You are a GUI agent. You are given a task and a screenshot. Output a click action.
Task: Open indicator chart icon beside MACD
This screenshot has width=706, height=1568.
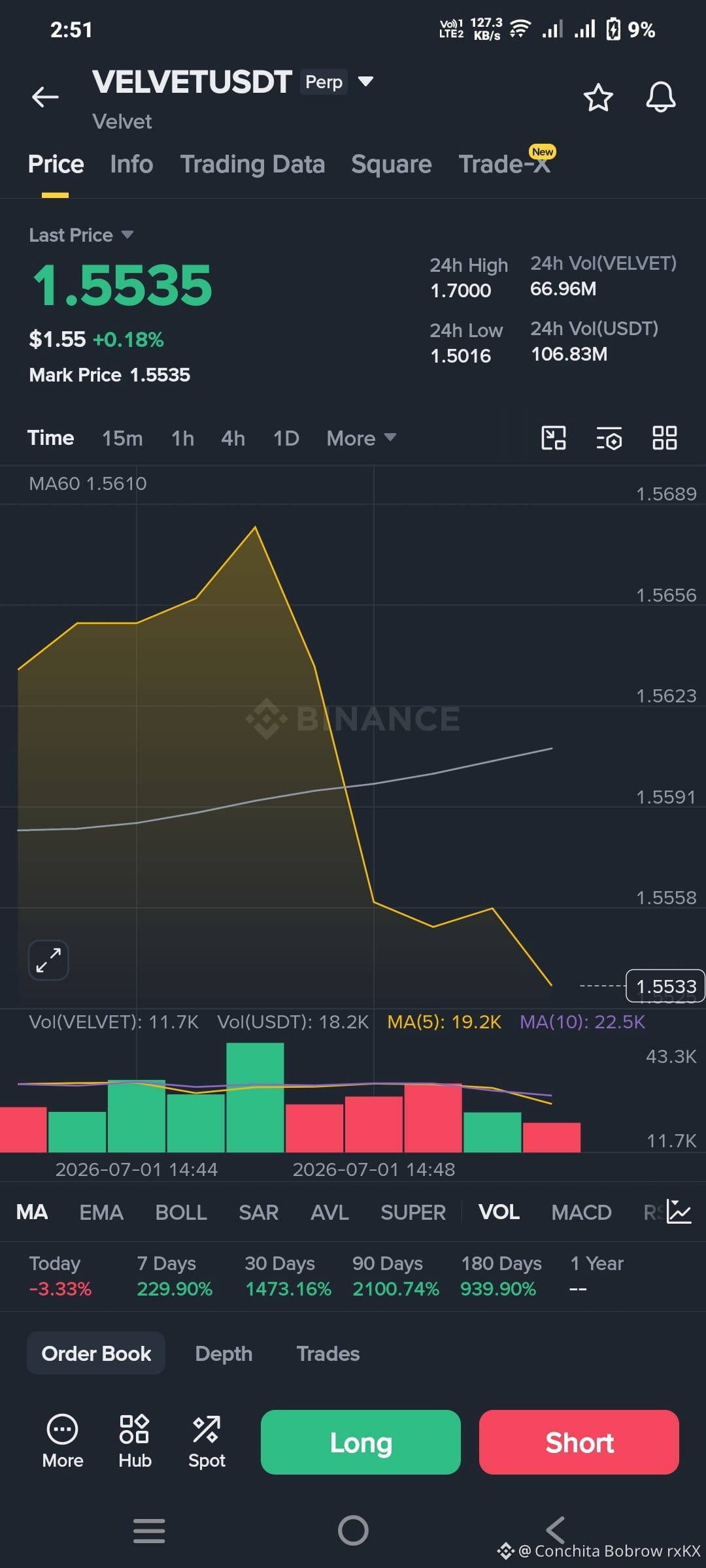tap(679, 1212)
